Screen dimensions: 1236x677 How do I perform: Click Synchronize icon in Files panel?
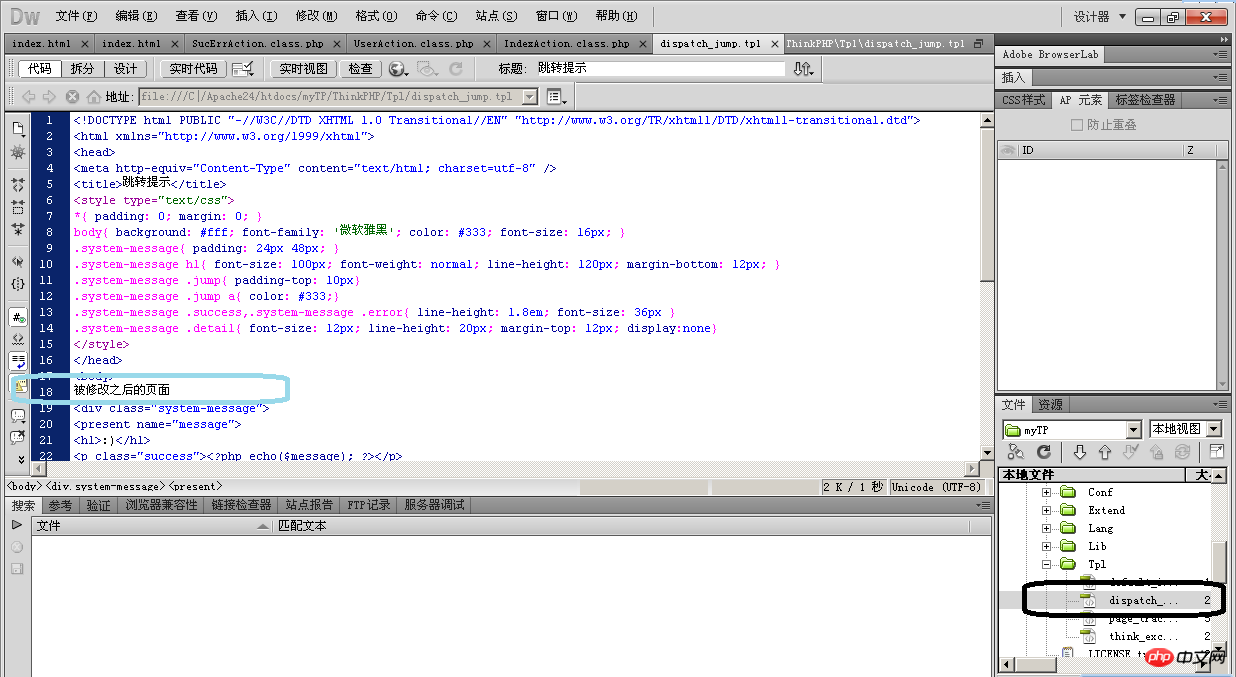pyautogui.click(x=1183, y=452)
